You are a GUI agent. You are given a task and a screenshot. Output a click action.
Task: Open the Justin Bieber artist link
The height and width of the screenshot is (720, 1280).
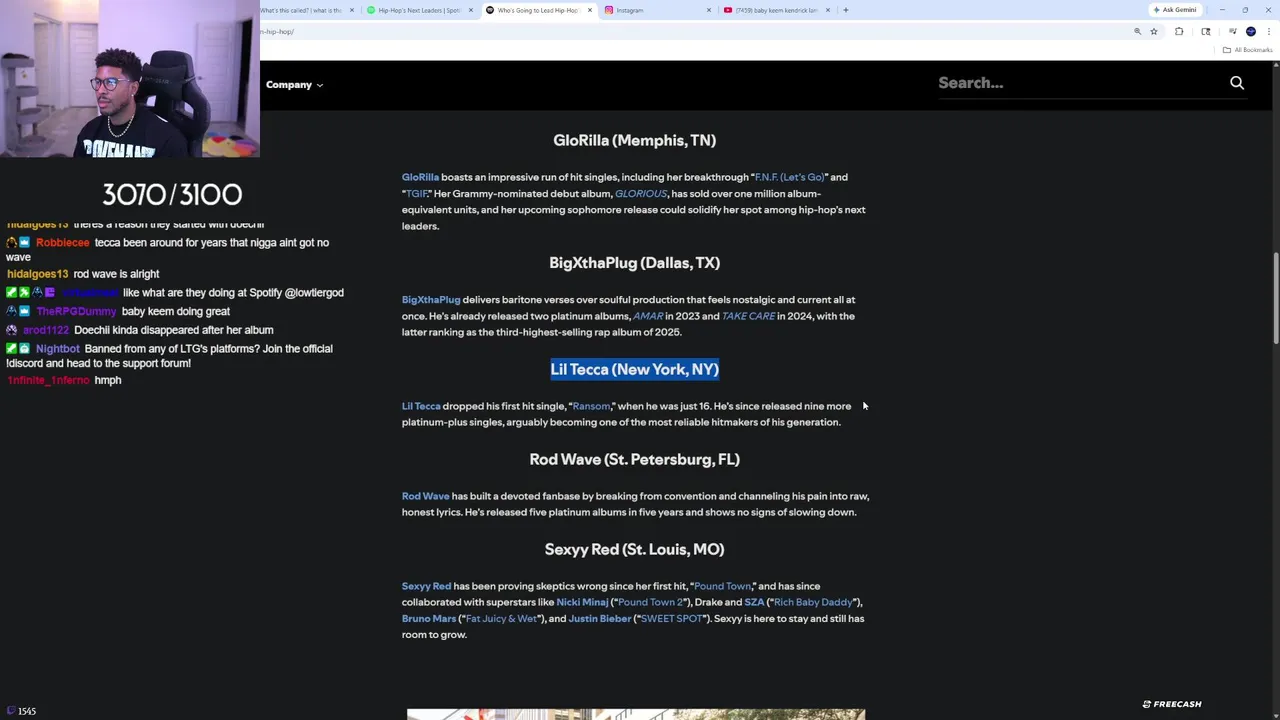(x=600, y=618)
